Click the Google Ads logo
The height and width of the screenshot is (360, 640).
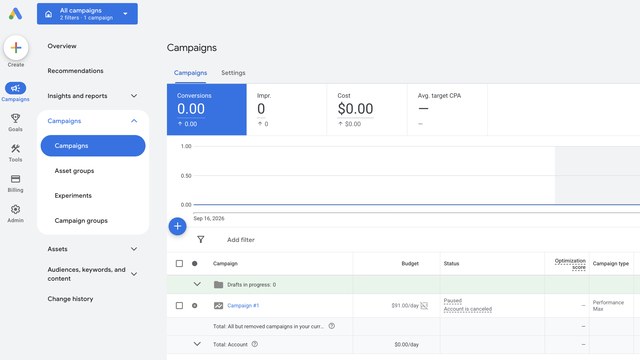[15, 13]
